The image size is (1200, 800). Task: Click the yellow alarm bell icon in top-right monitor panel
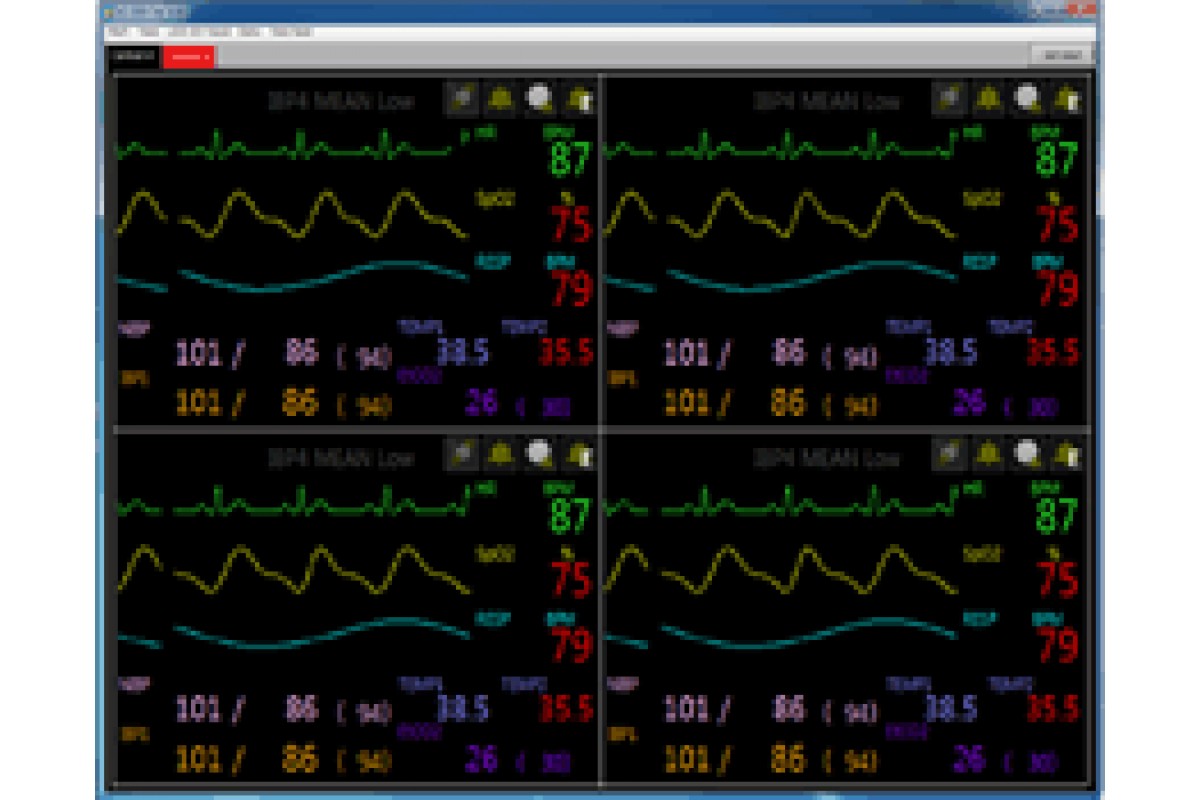[988, 98]
